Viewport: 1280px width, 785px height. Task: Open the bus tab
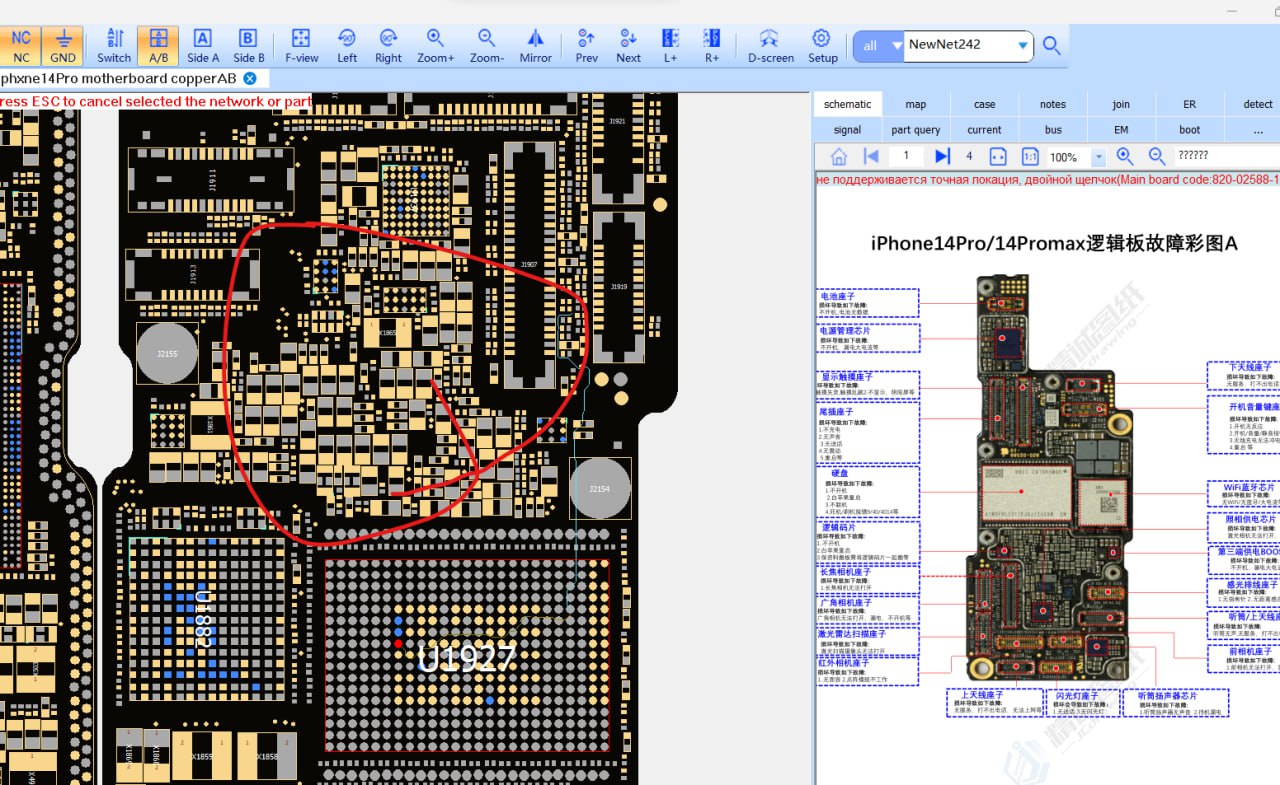click(x=1053, y=130)
